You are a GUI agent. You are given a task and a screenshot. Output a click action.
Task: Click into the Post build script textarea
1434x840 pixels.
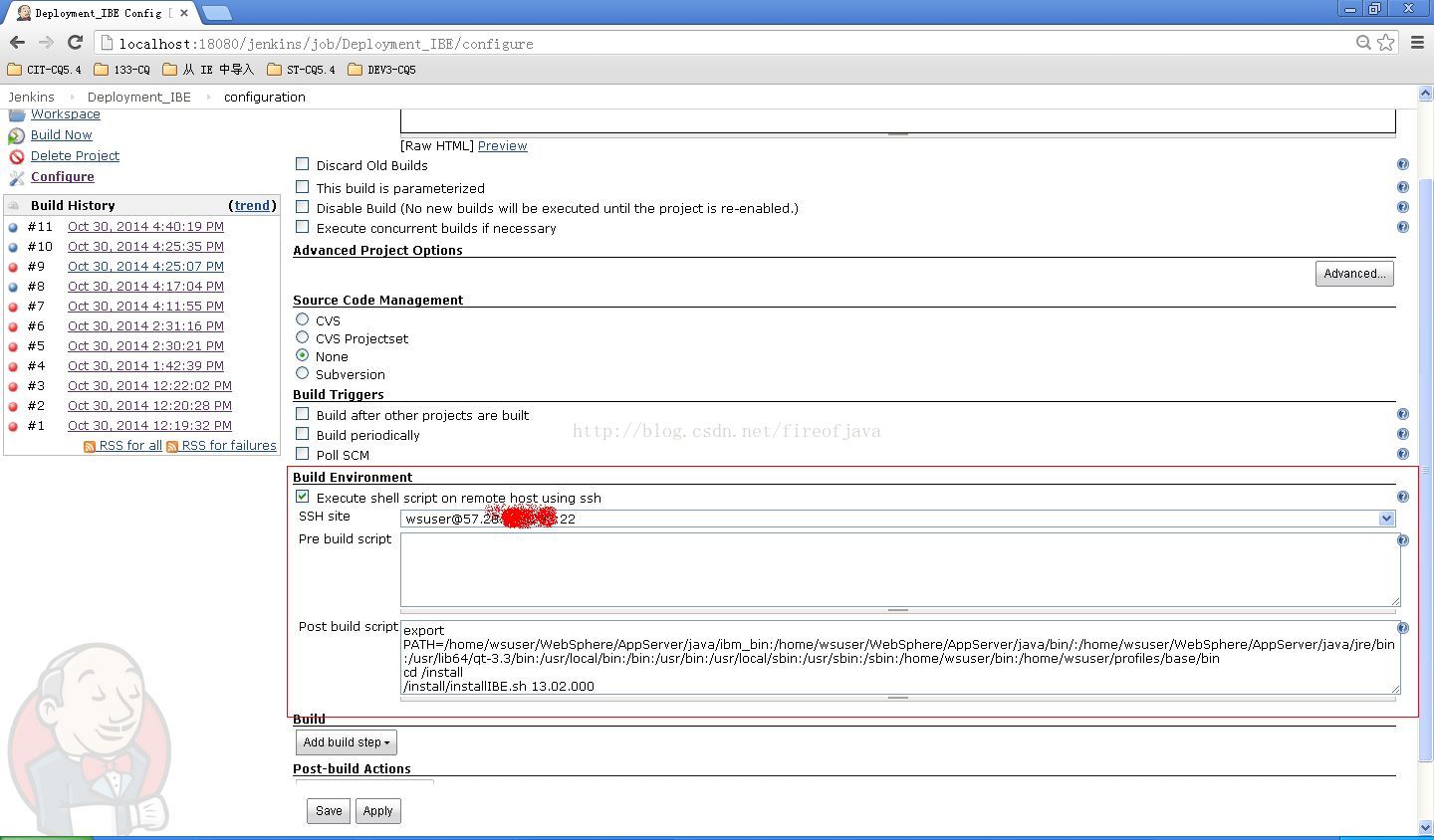click(x=900, y=658)
